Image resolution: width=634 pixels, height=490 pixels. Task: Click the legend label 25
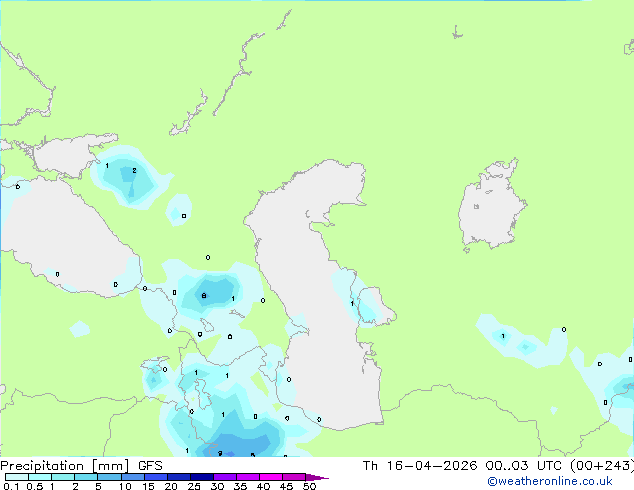pos(194,486)
